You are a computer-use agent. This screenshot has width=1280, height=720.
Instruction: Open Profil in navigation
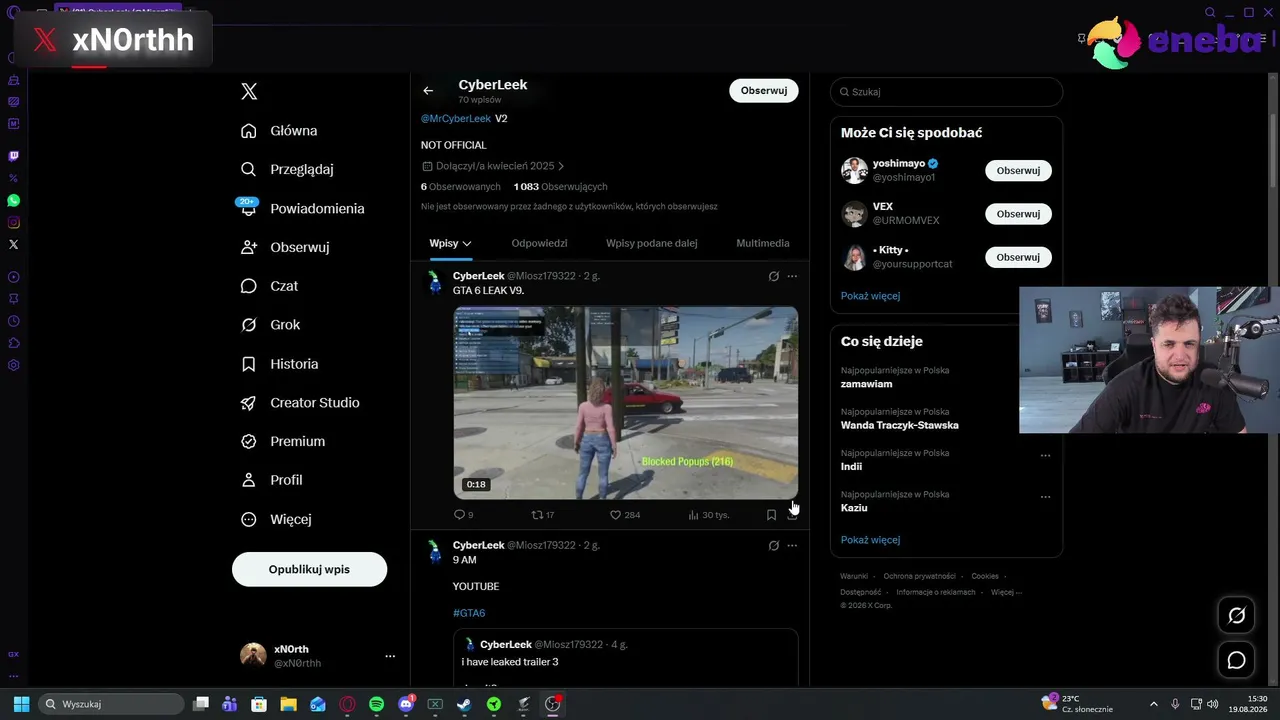click(272, 480)
